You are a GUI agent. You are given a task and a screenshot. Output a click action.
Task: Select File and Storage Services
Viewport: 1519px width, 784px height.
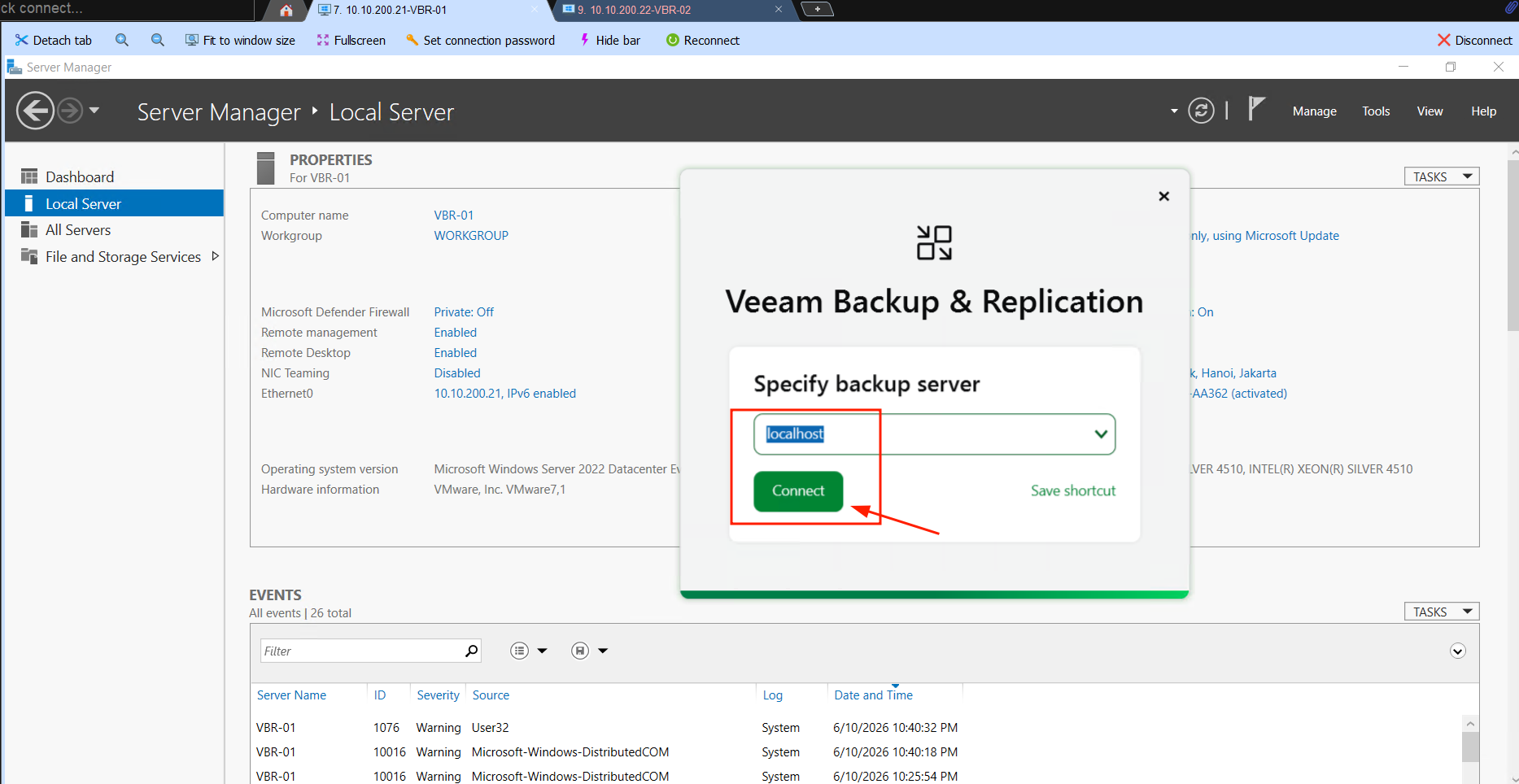[x=123, y=257]
